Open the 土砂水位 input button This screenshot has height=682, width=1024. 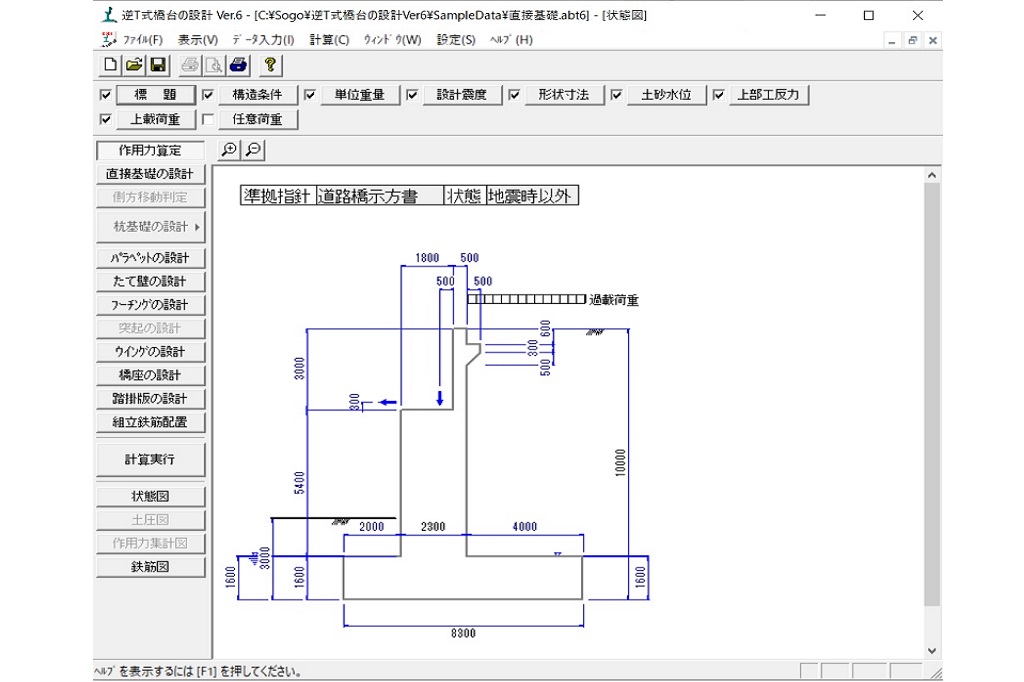tap(666, 95)
